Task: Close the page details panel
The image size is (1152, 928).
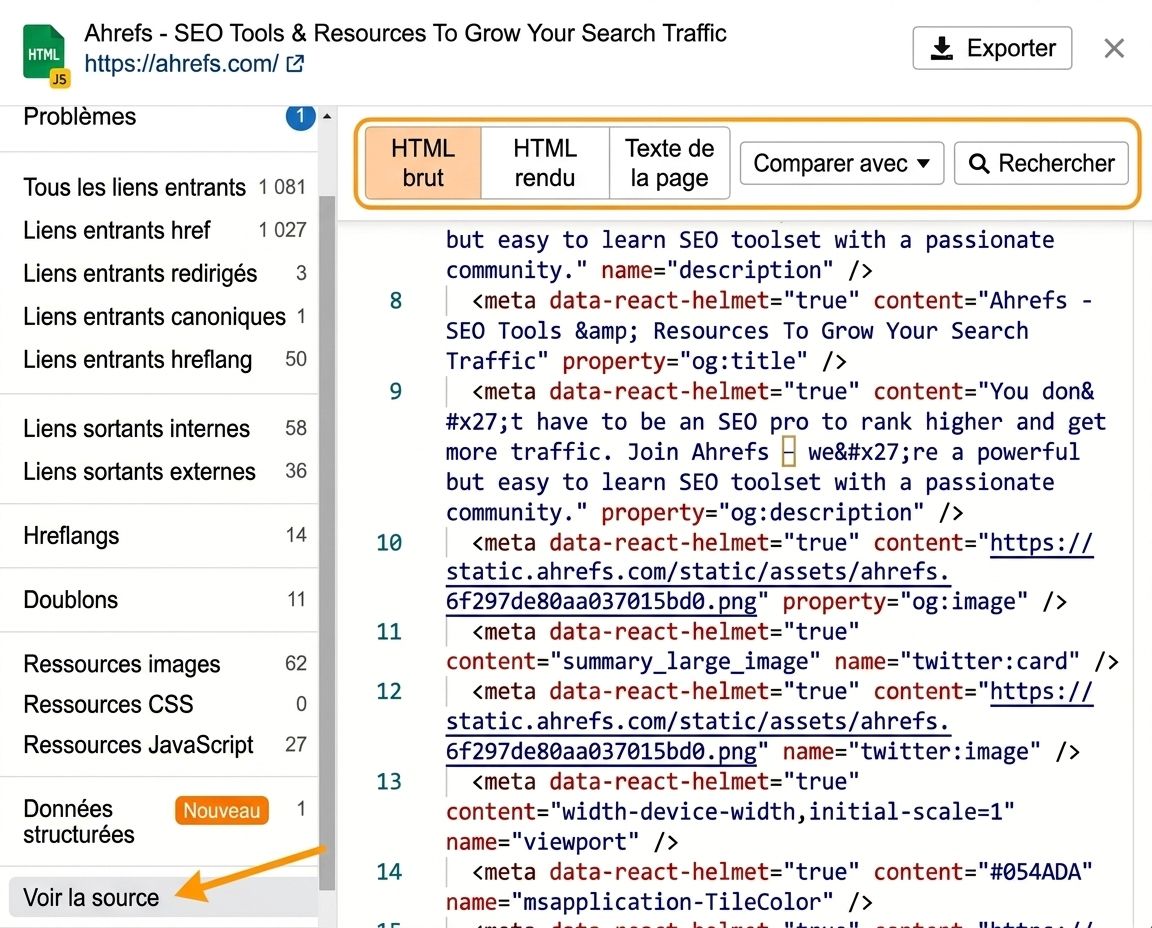Action: [x=1114, y=48]
